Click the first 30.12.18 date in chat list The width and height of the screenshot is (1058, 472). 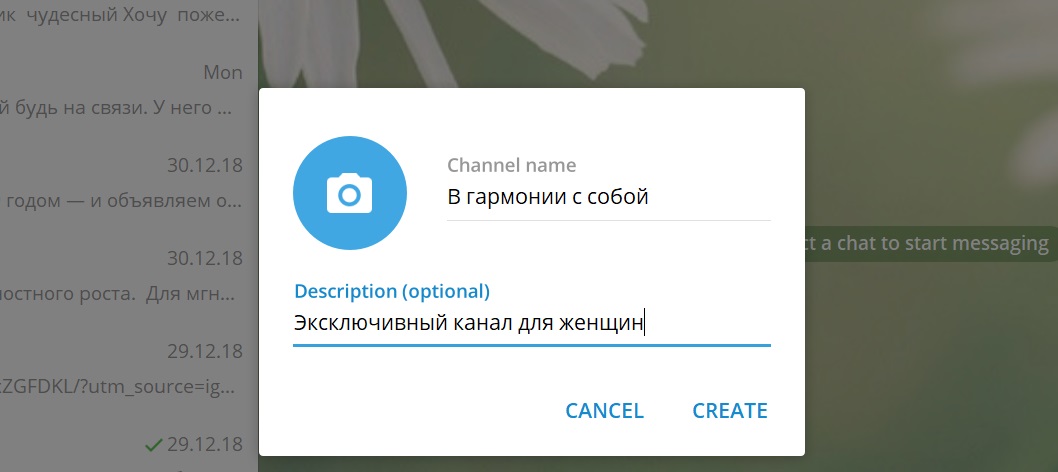[x=205, y=165]
